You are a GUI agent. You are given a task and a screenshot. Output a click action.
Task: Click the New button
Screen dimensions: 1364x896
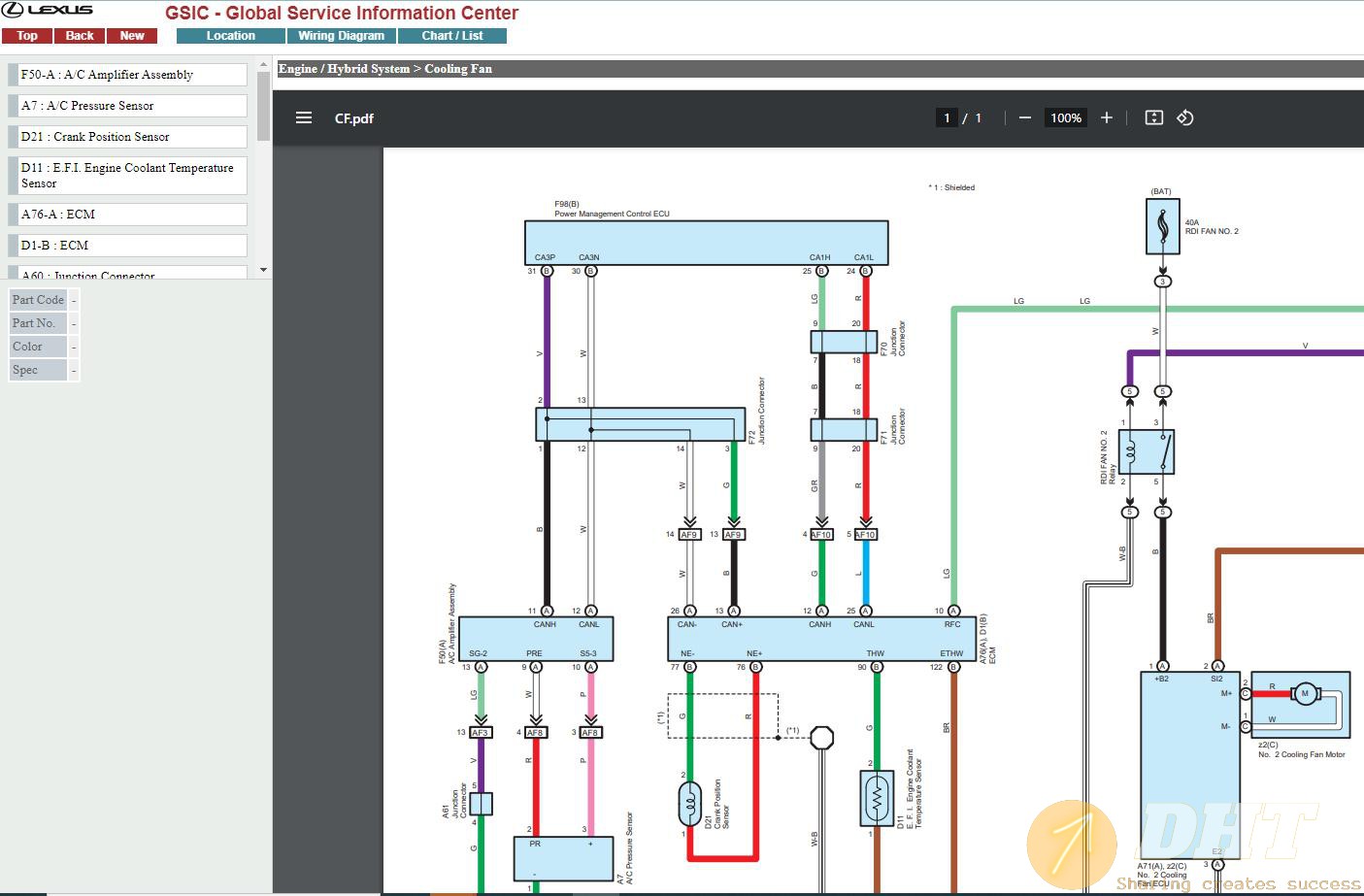tap(132, 36)
